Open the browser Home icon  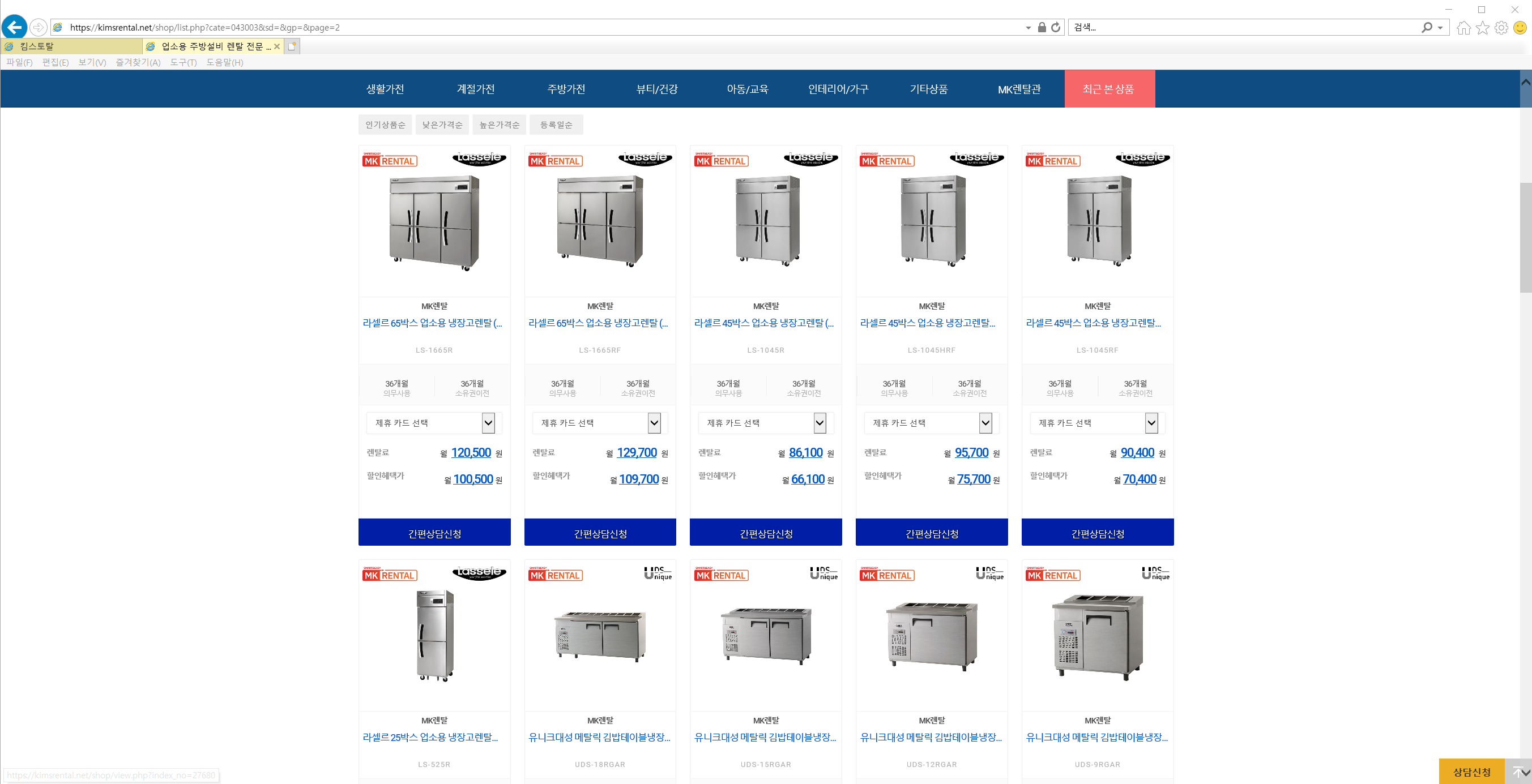coord(1463,28)
